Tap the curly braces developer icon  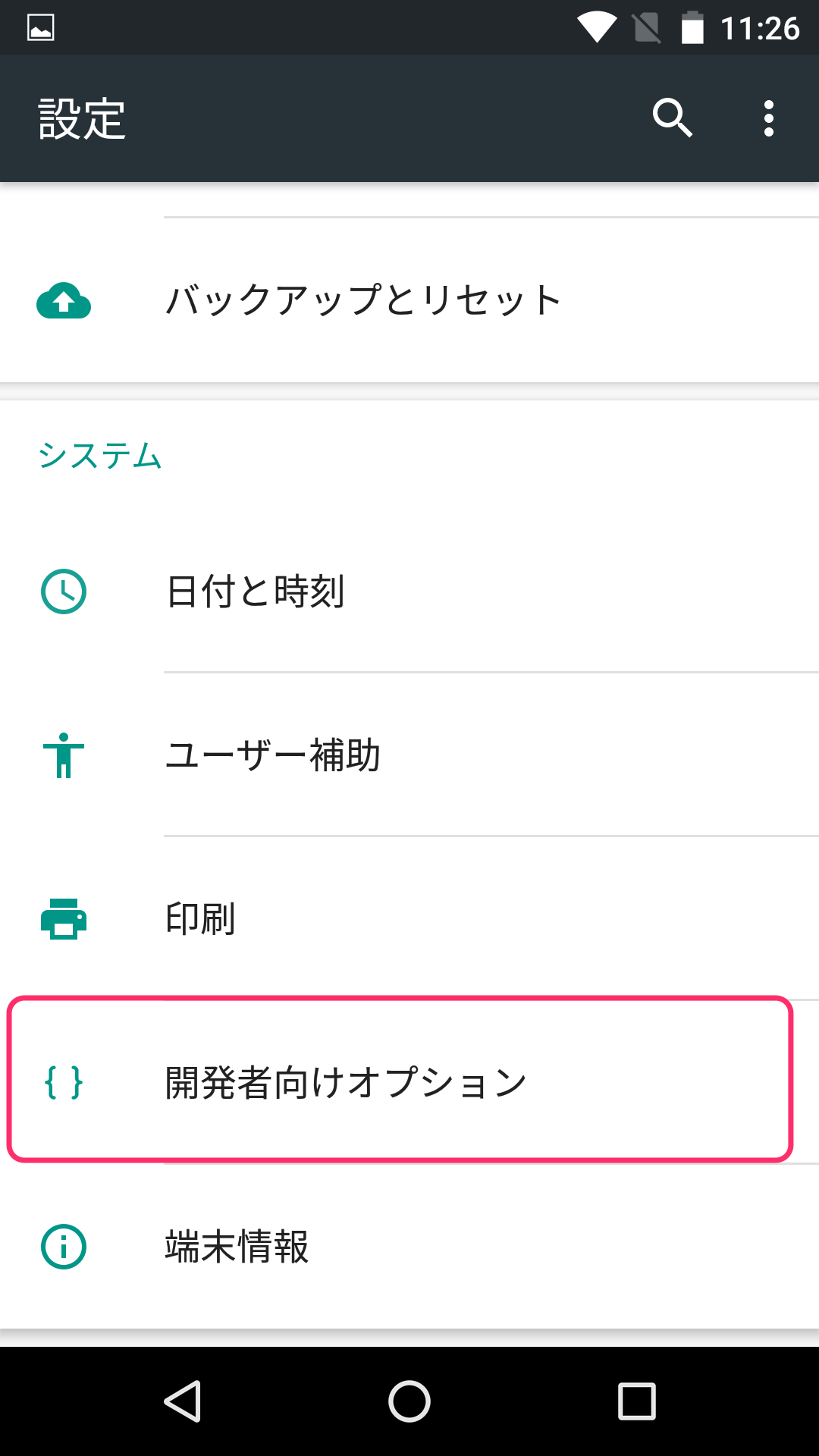(64, 1082)
